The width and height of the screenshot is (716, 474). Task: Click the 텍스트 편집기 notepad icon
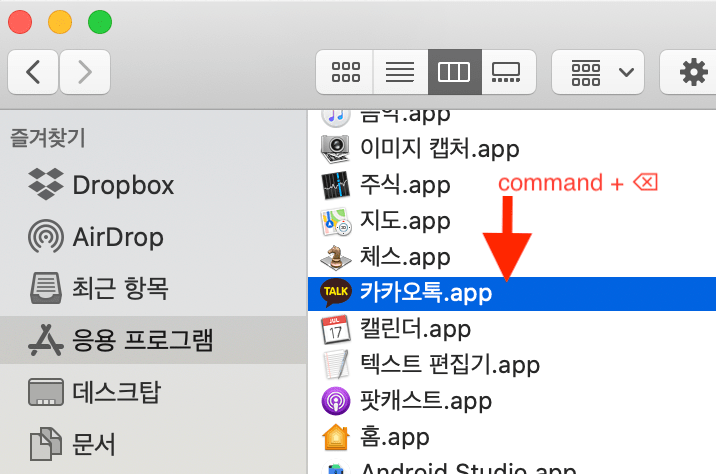[x=337, y=365]
